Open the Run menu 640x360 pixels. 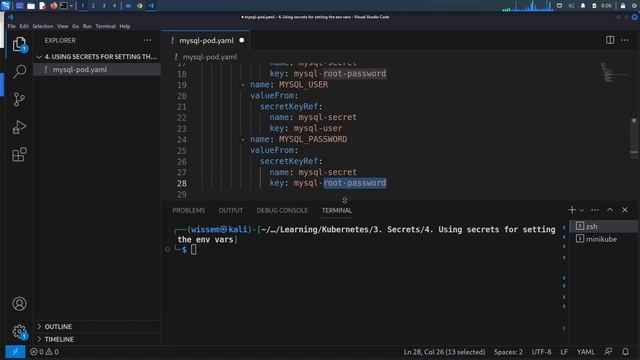pos(87,26)
